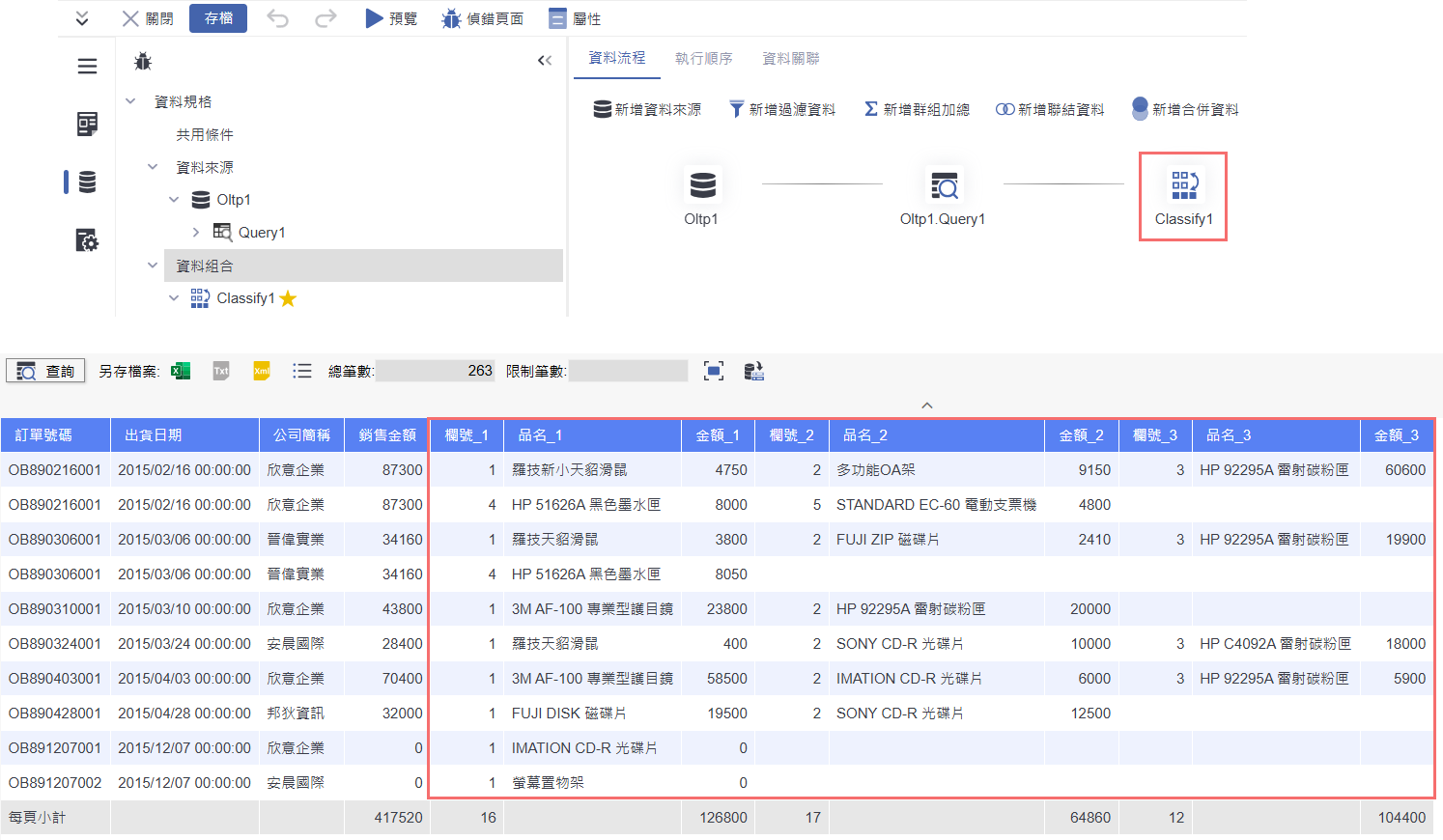Click the Oltp1.Query1 node in flow

(943, 195)
